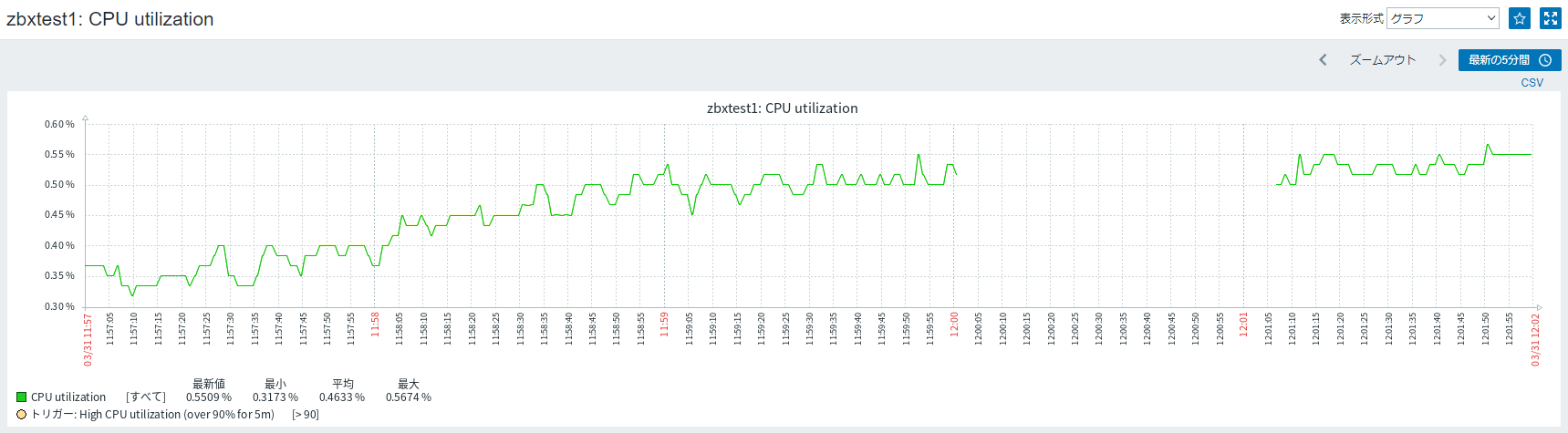Click the clock icon on the time selector
Viewport: 1568px width, 433px height.
(x=1545, y=60)
